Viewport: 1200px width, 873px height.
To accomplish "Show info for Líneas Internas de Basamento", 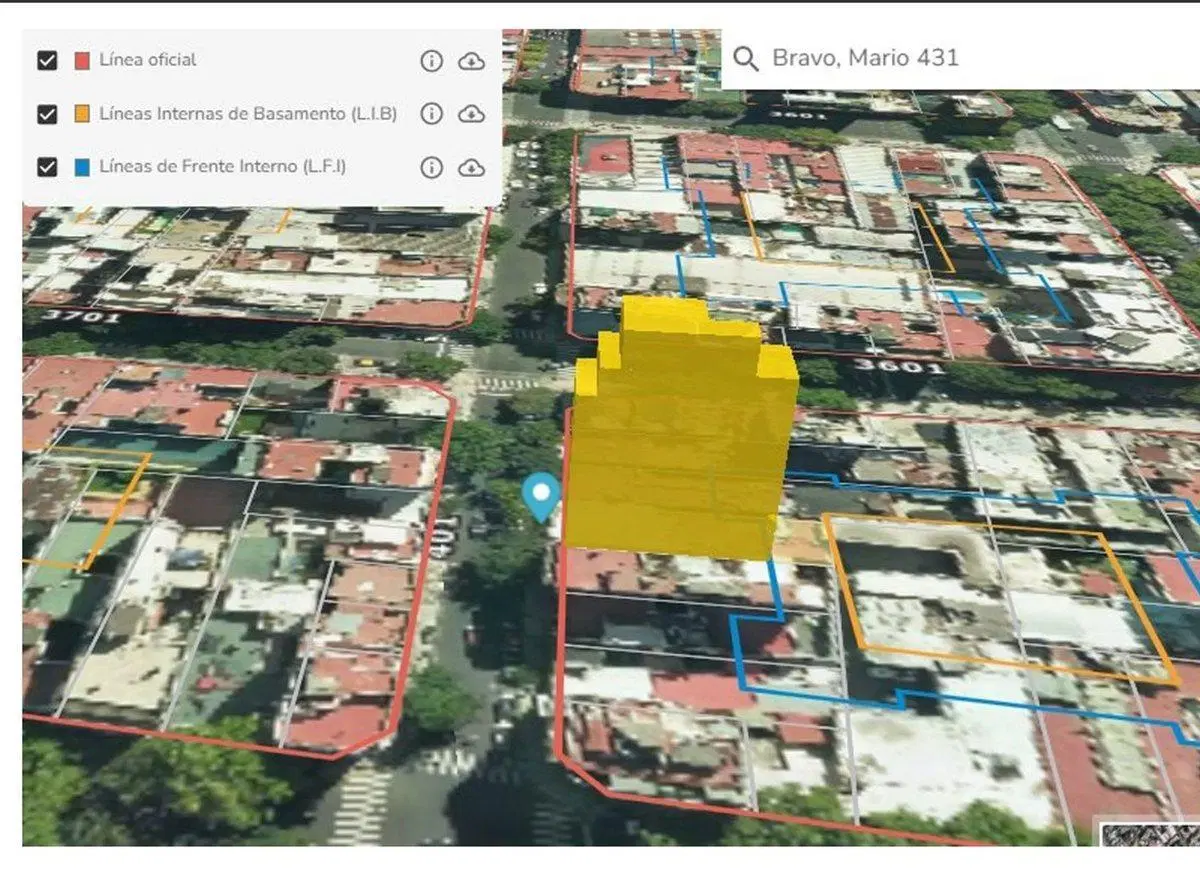I will [431, 114].
